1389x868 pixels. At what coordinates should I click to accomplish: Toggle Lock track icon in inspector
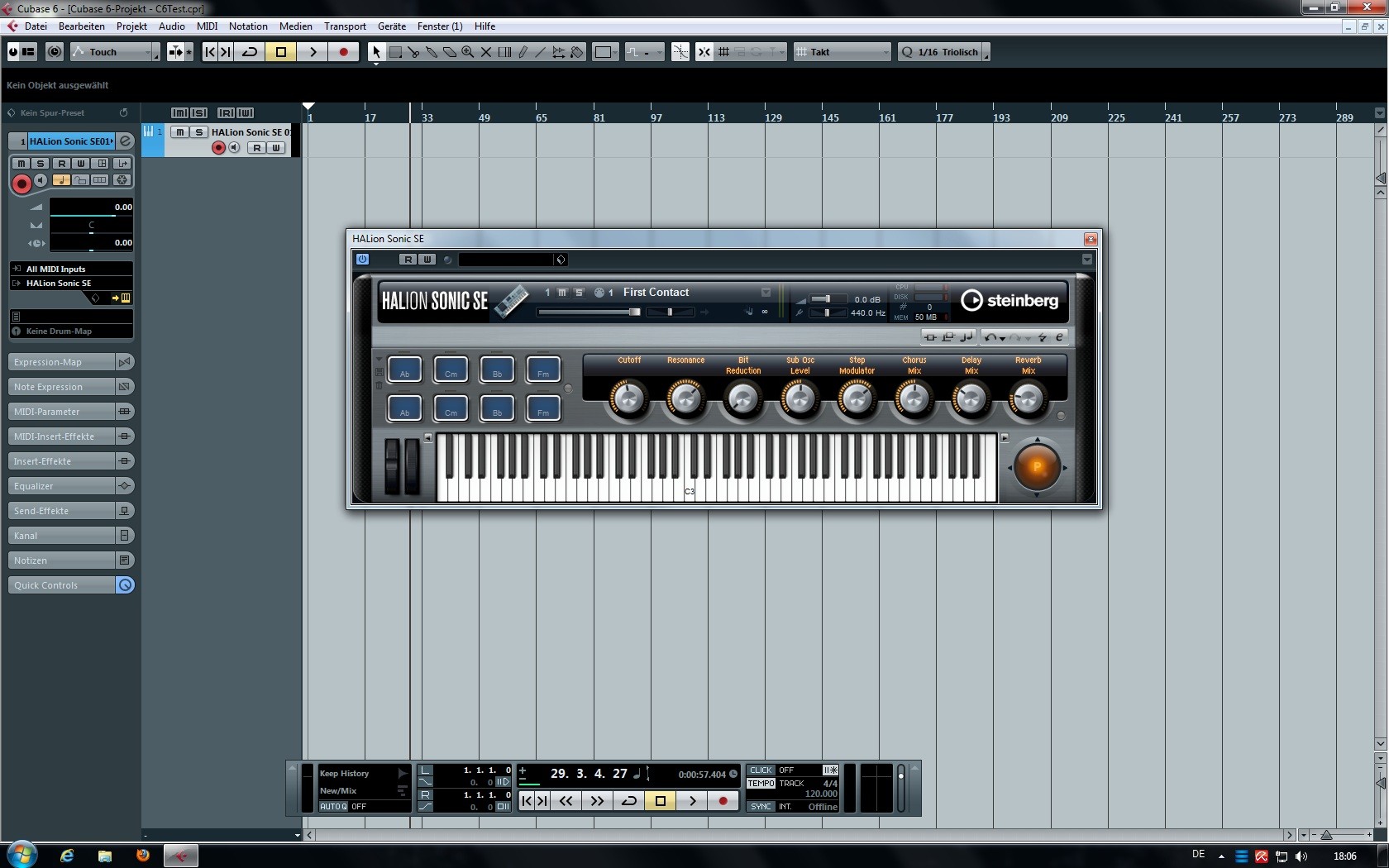(x=80, y=180)
